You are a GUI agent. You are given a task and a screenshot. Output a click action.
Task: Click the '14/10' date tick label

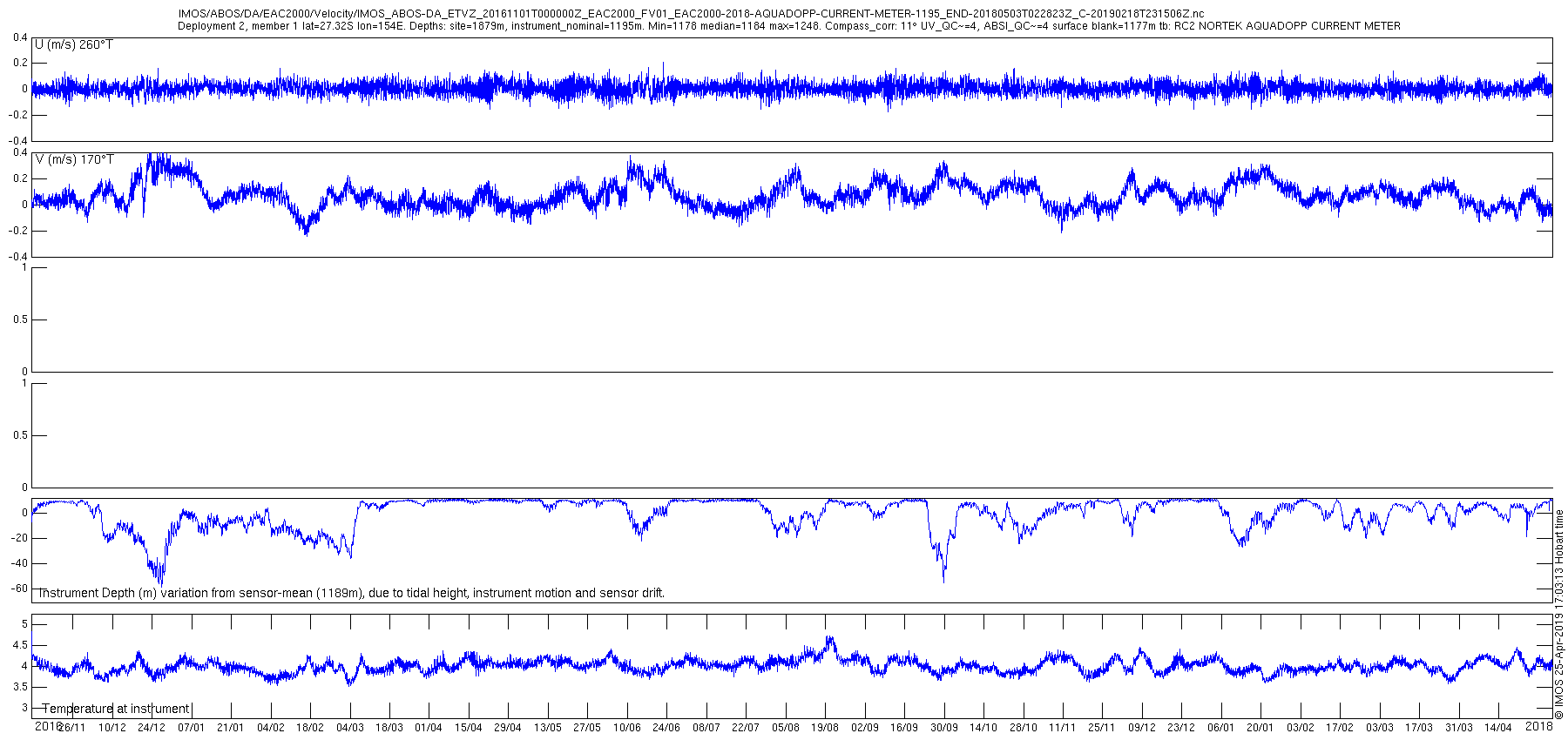click(983, 728)
